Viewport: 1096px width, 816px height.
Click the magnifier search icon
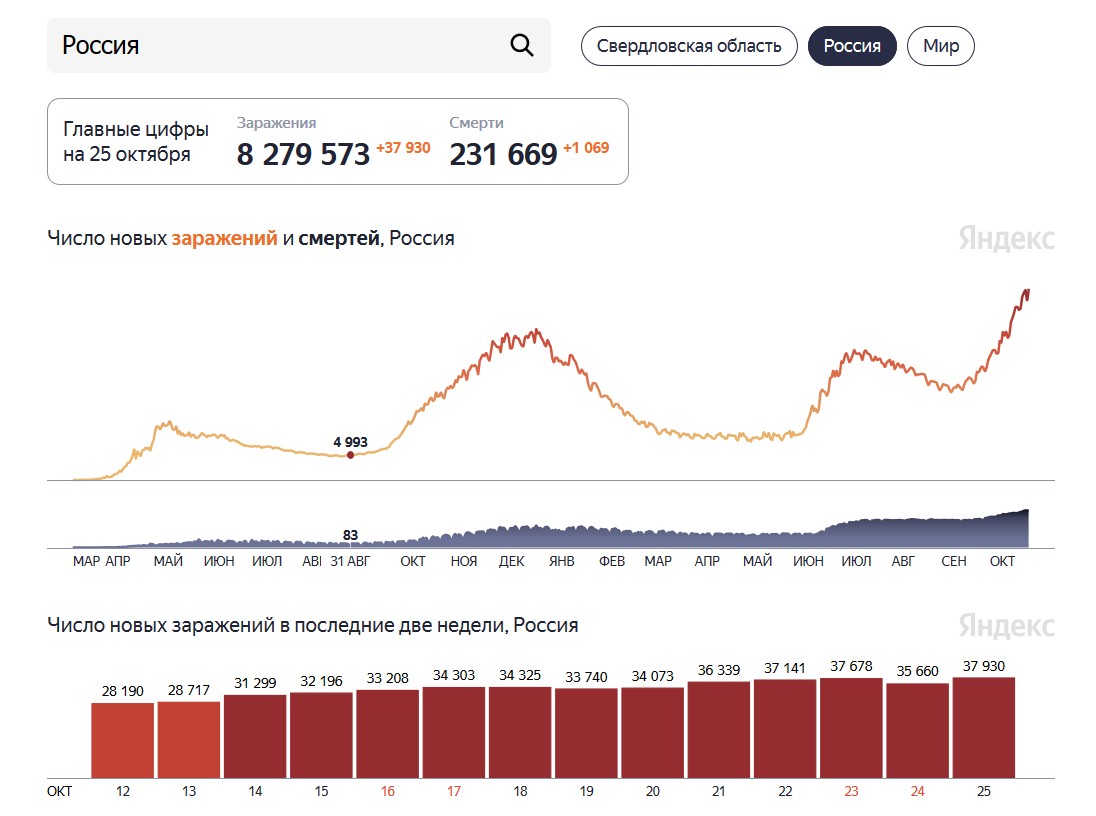(x=521, y=45)
